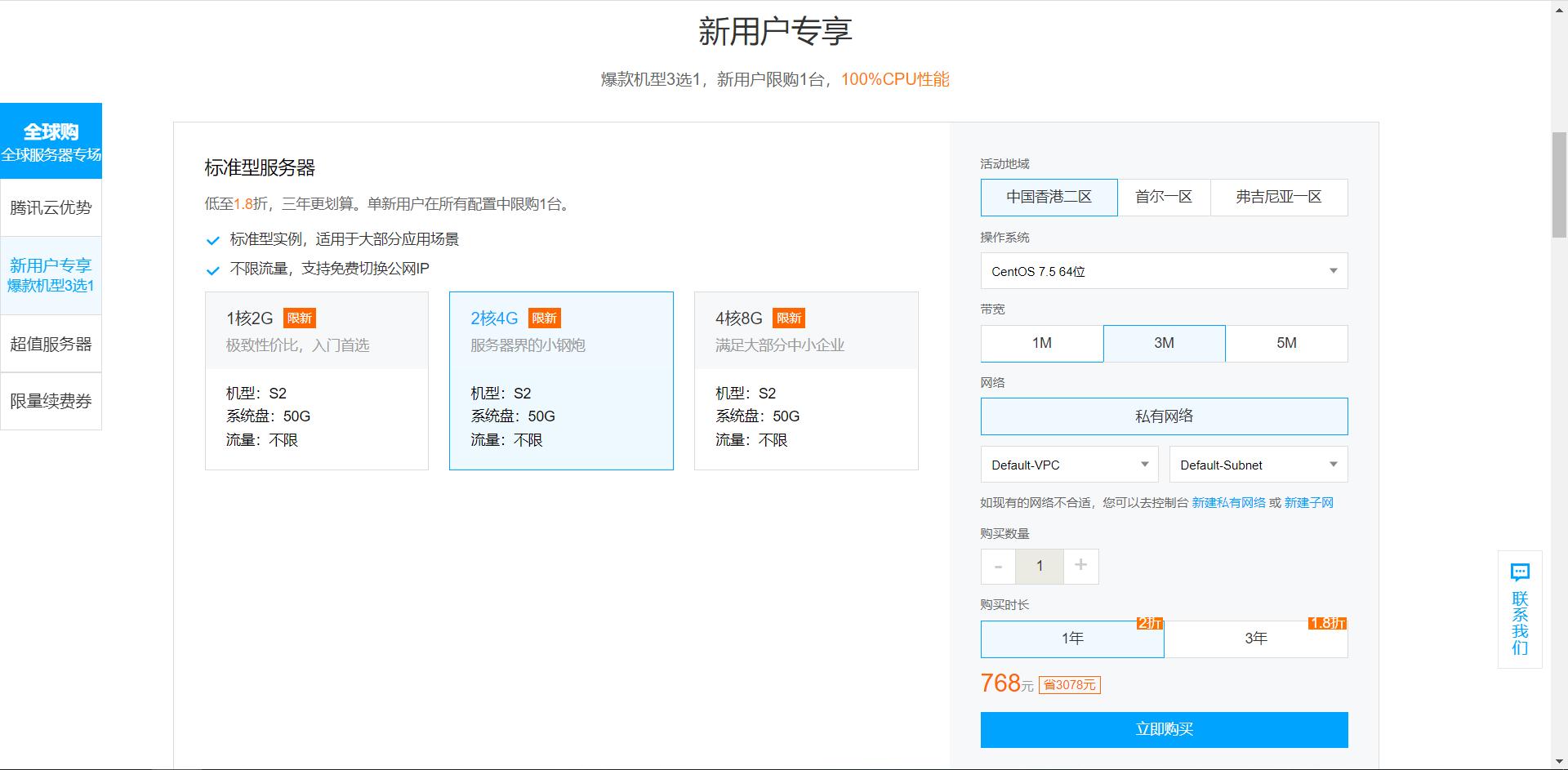This screenshot has width=1568, height=770.
Task: Select the 1核2G server plan card
Action: point(316,381)
